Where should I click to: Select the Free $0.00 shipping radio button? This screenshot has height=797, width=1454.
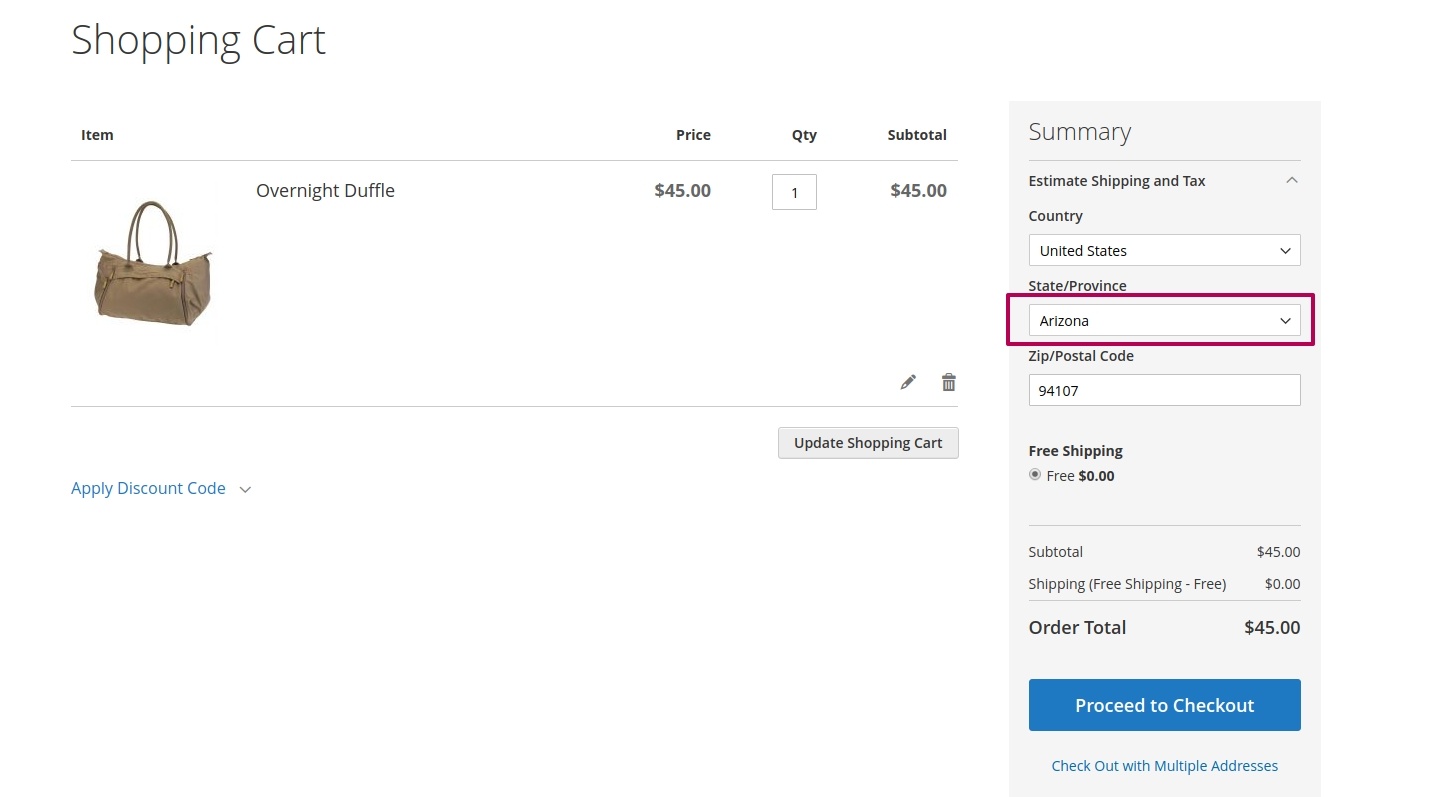(x=1035, y=475)
